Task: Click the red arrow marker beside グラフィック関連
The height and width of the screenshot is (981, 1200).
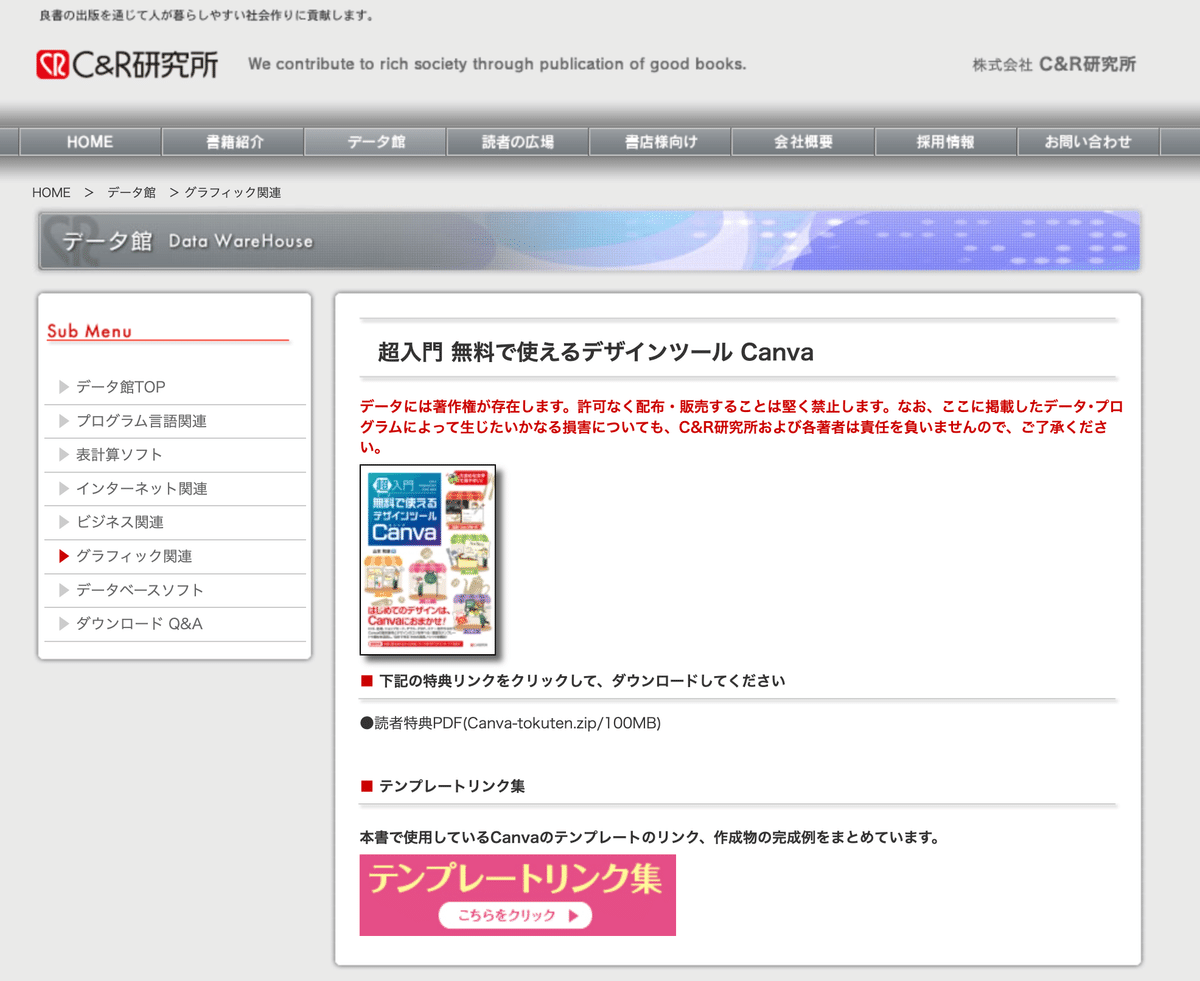Action: (64, 556)
